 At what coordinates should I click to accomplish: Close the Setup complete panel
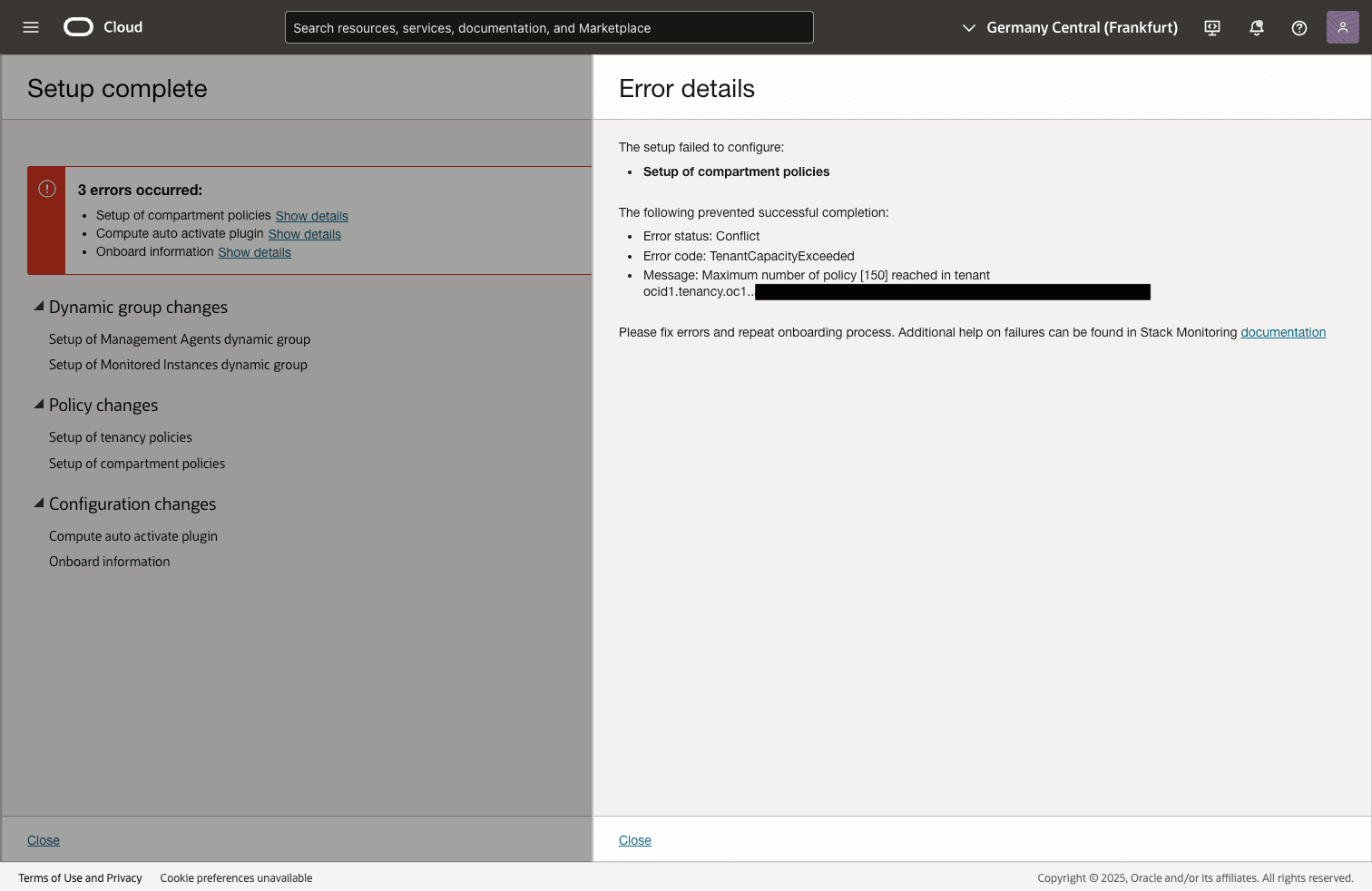43,839
